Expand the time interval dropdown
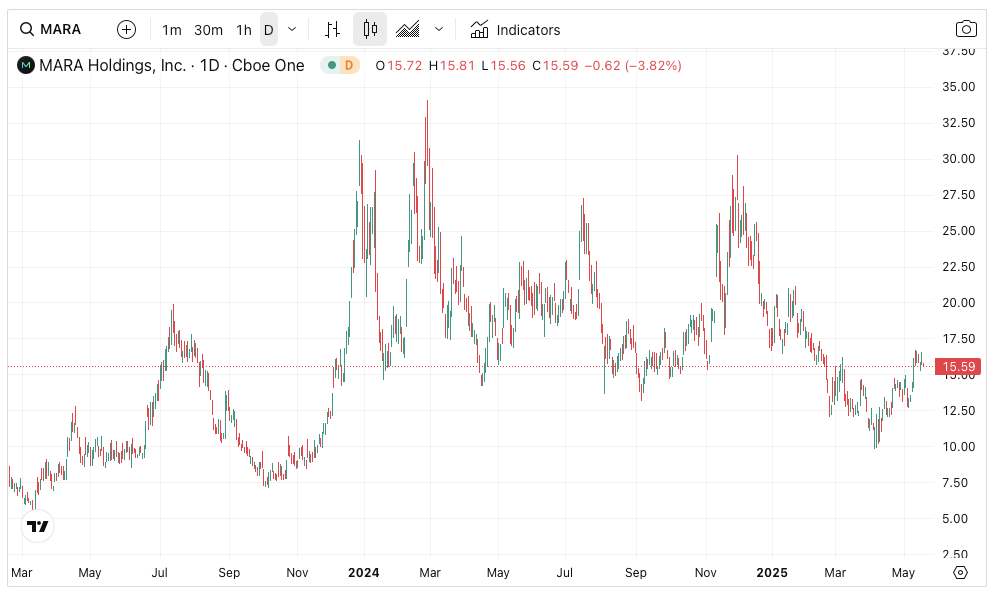Viewport: 992px width, 592px height. (x=292, y=30)
